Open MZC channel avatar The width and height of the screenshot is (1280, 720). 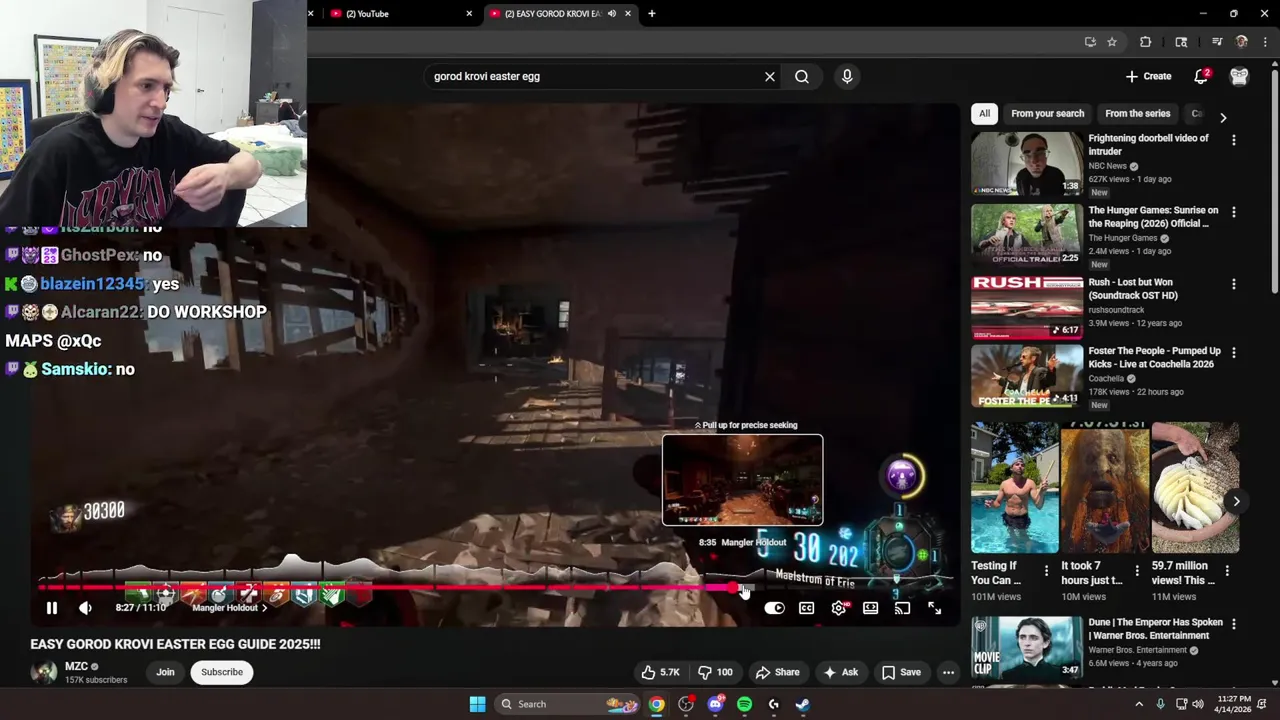point(44,672)
